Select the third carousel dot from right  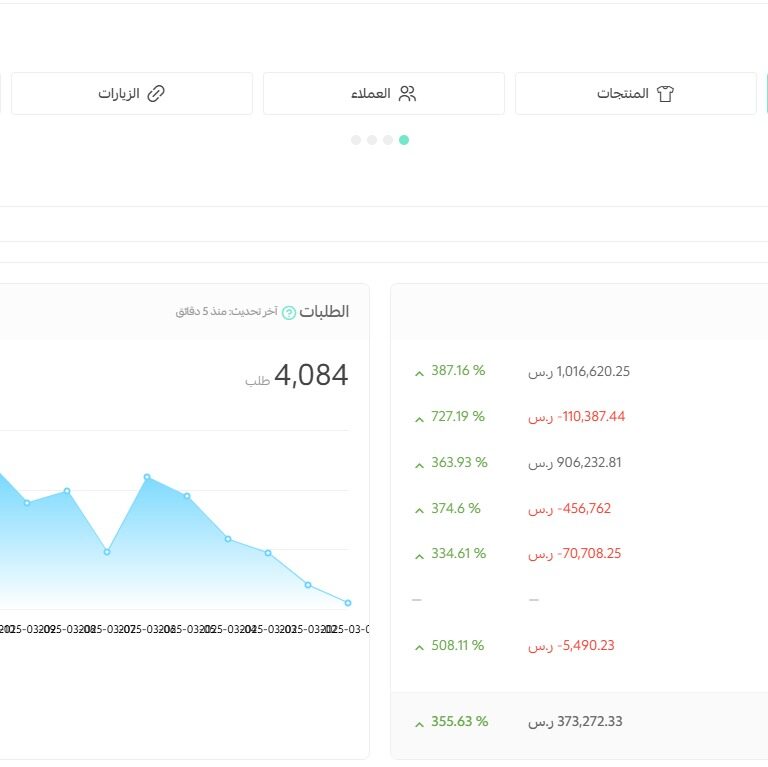click(x=372, y=140)
